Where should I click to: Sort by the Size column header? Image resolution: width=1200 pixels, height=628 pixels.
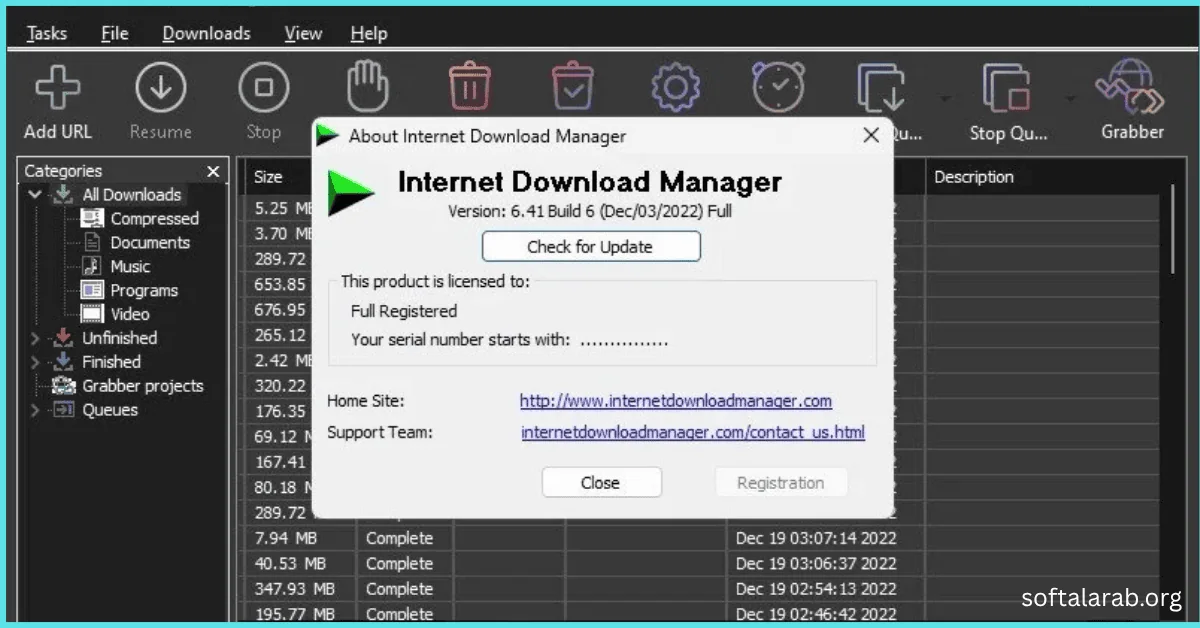268,177
